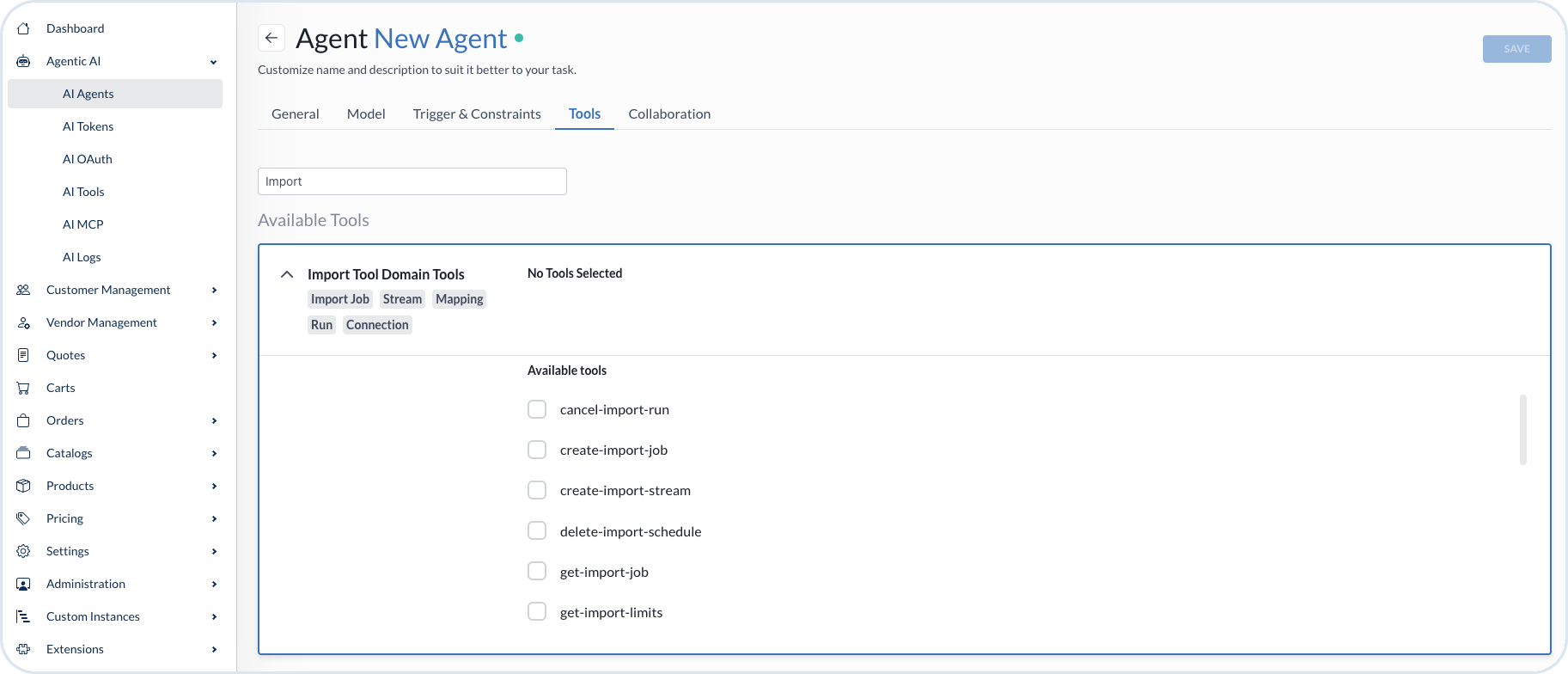Switch to the General tab
This screenshot has width=1568, height=674.
(x=296, y=113)
